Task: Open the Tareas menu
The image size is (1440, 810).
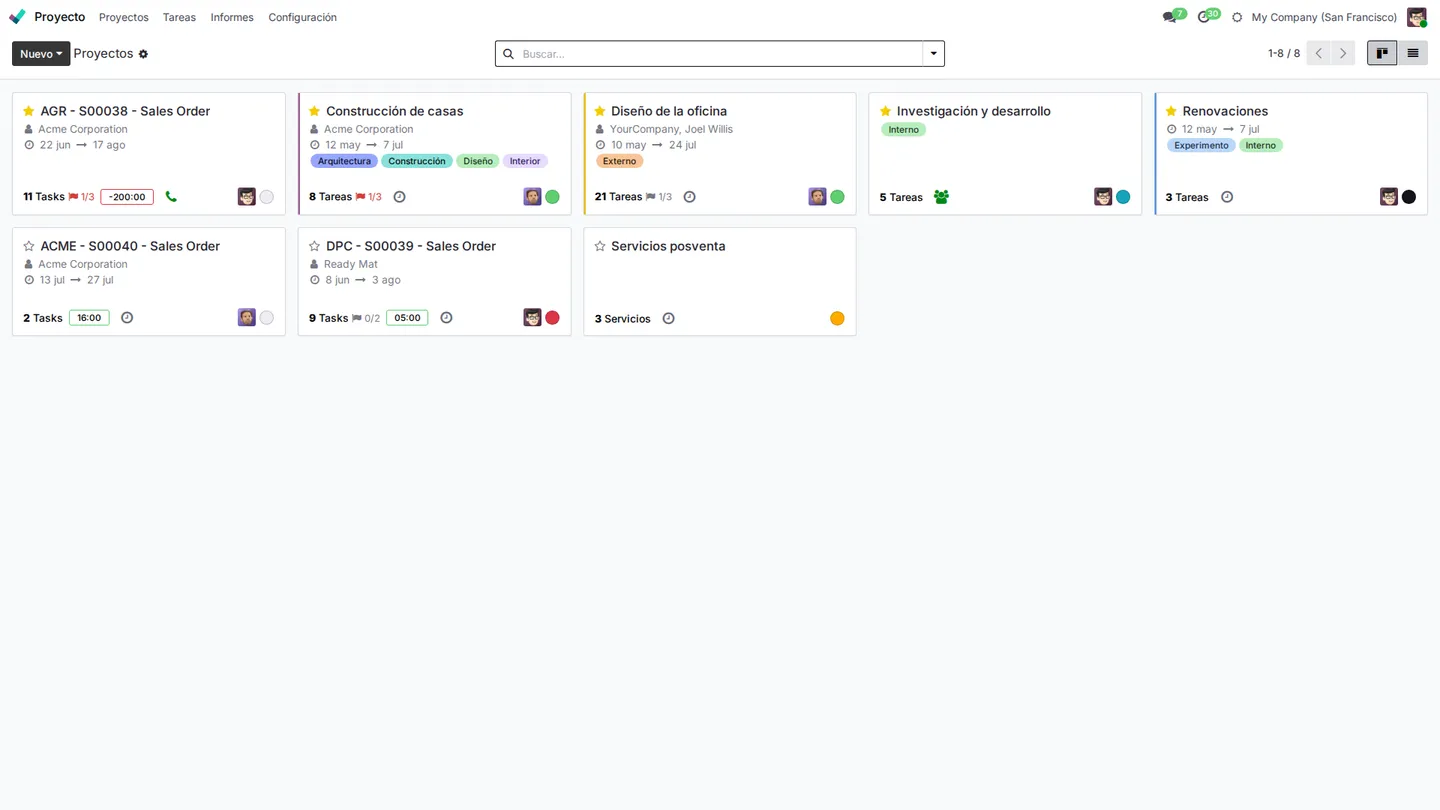Action: [179, 18]
